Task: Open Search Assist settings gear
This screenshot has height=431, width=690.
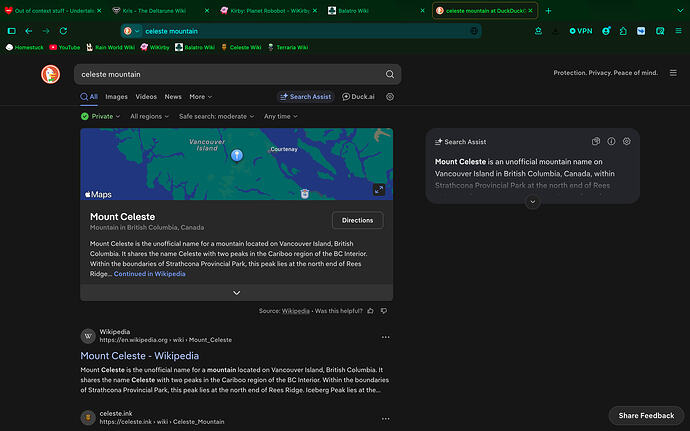Action: pos(627,141)
